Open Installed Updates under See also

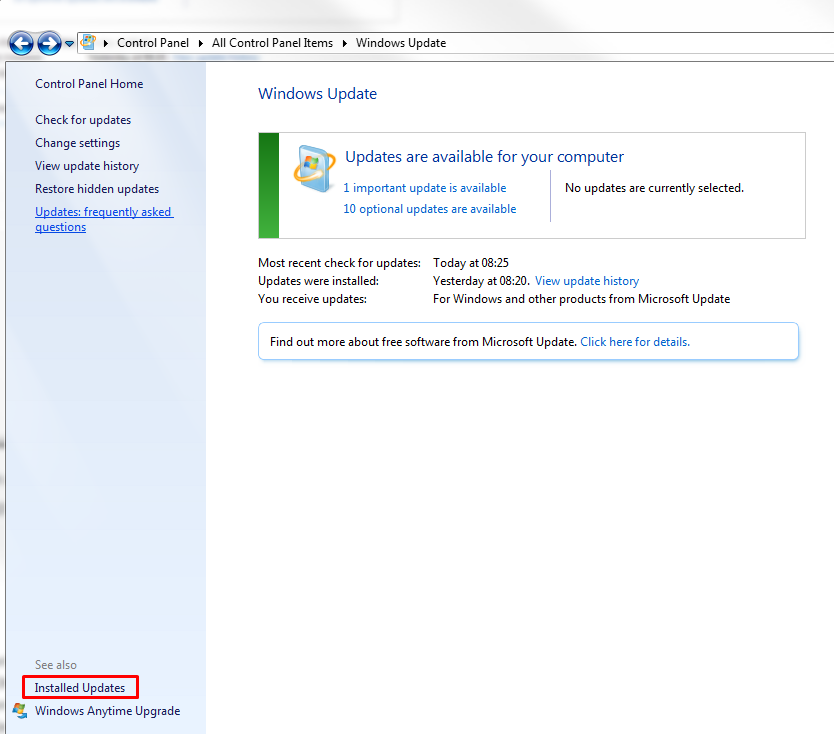80,688
